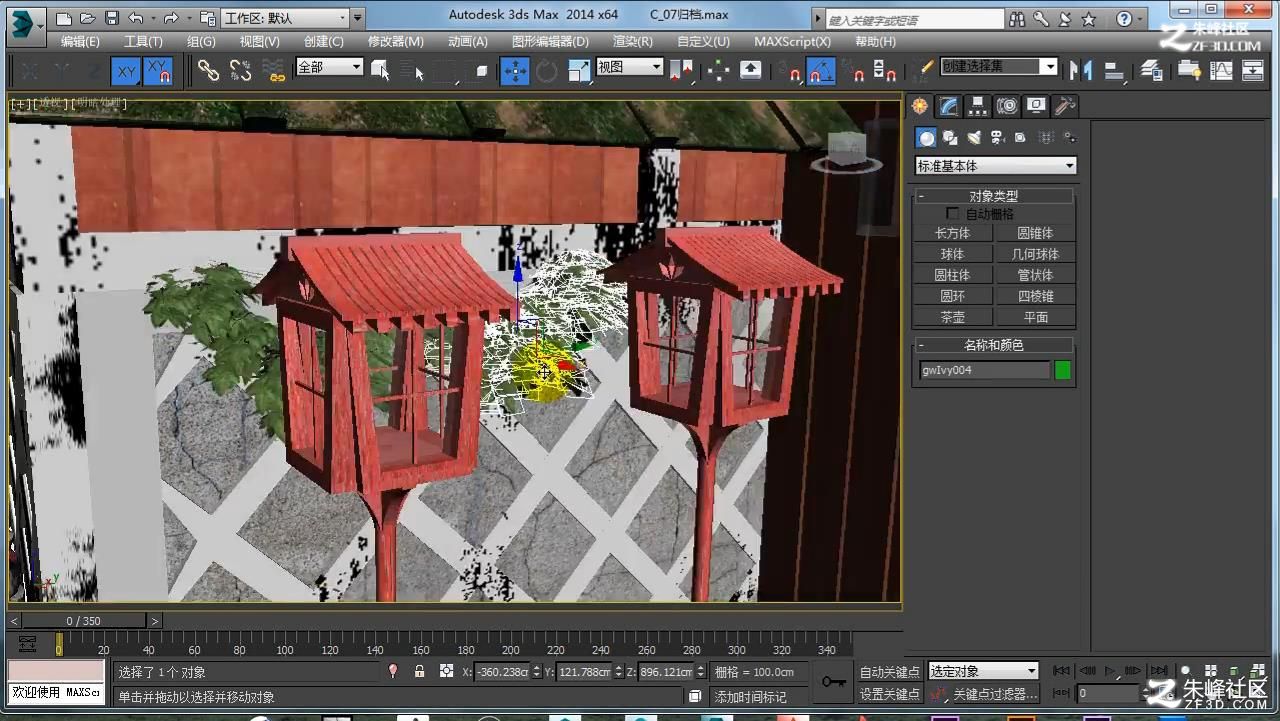The height and width of the screenshot is (721, 1280).
Task: Click Edit Named Selection Sets brush icon
Action: pos(924,70)
